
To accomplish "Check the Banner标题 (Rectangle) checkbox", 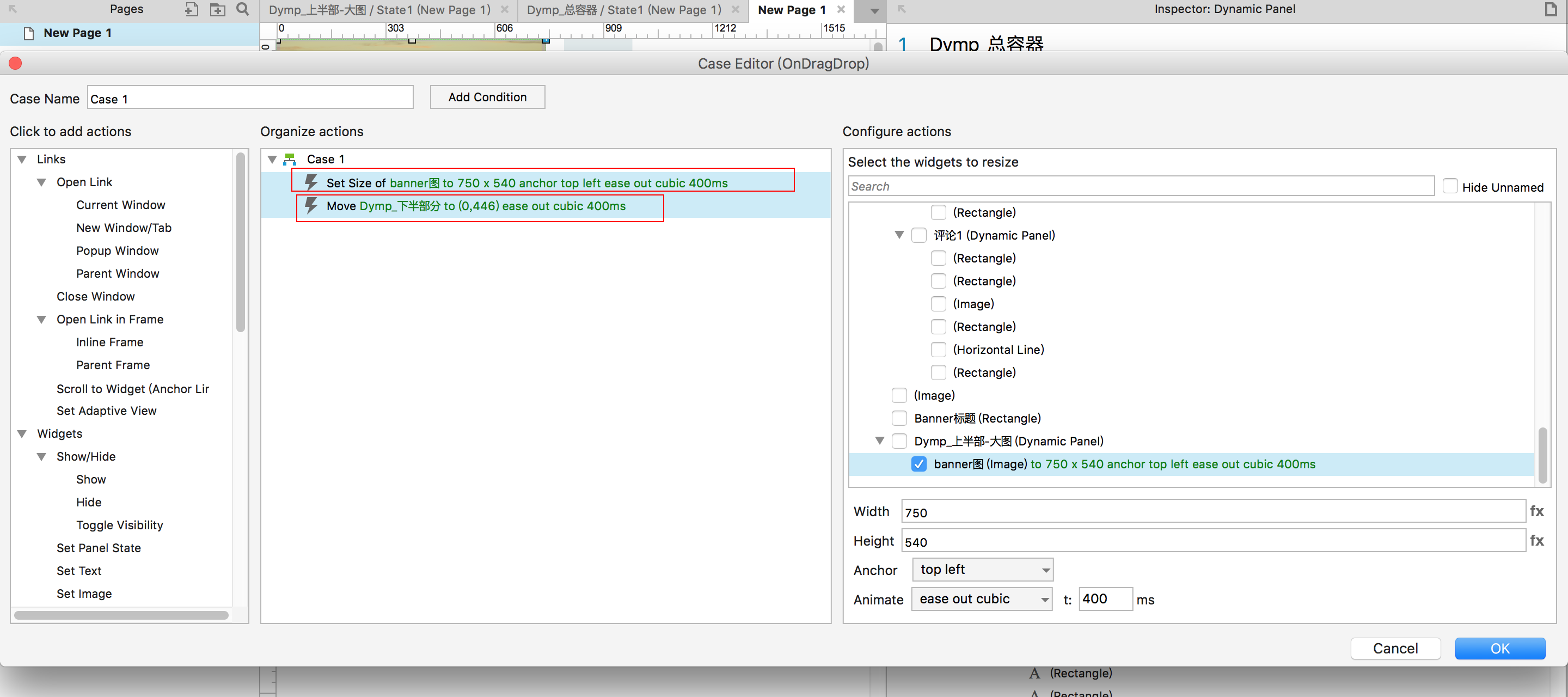I will pyautogui.click(x=899, y=418).
